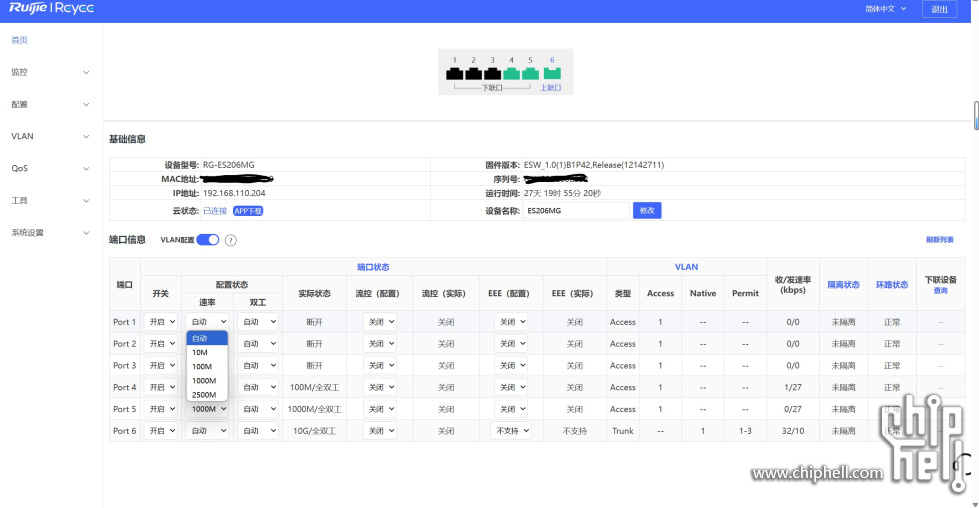Click the 环路状态 column header link

[x=892, y=285]
